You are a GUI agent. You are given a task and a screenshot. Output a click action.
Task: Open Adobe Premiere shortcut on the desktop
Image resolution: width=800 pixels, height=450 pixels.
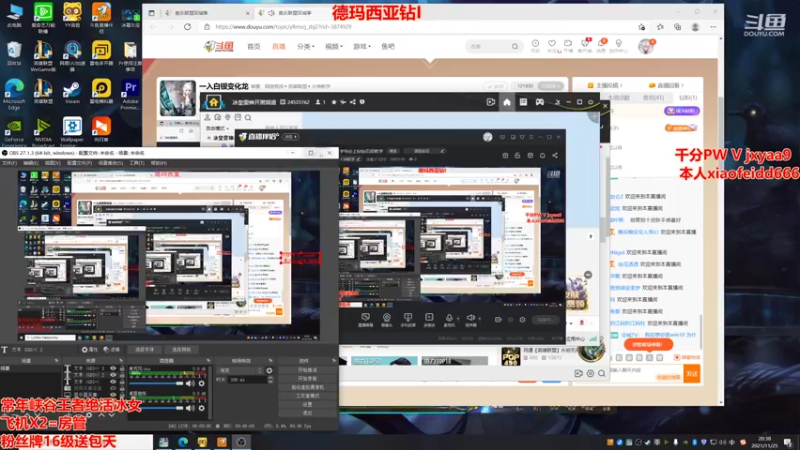[x=130, y=95]
